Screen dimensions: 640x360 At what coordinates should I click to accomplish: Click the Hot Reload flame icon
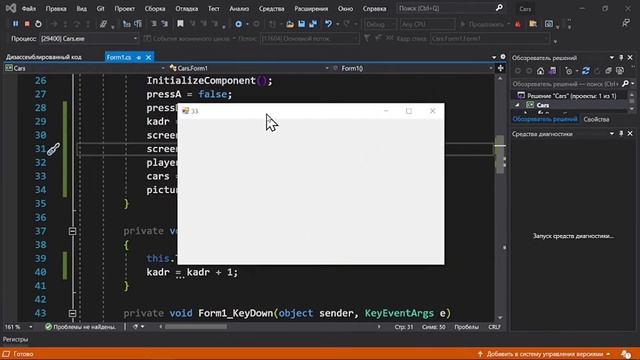518,24
